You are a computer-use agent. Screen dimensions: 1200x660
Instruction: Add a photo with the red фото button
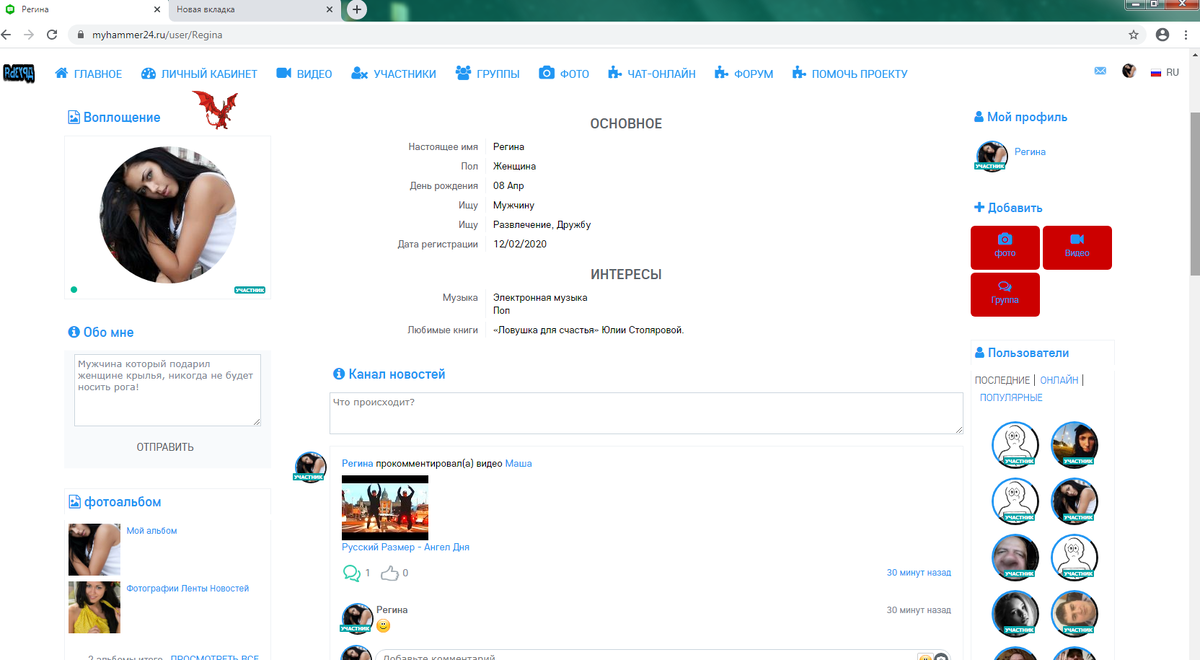[1005, 247]
